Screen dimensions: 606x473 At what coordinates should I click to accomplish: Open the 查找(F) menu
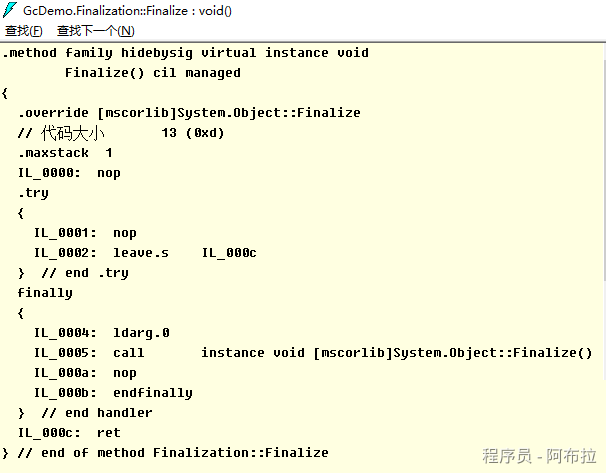point(24,31)
